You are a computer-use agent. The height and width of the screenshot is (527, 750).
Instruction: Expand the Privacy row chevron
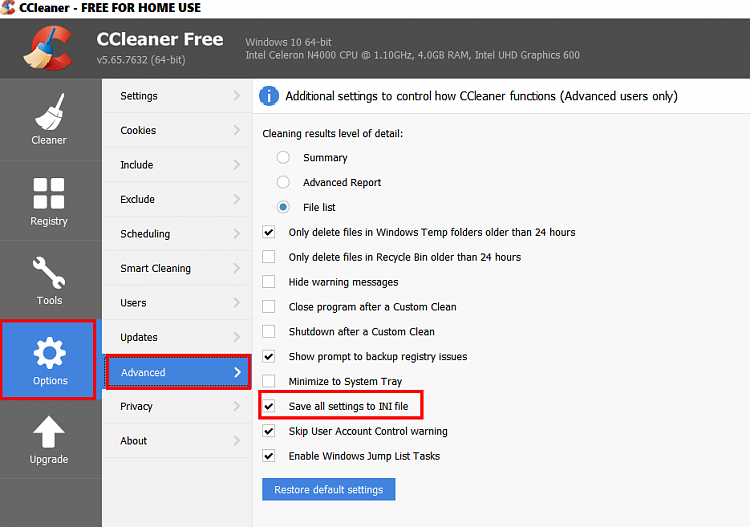tap(237, 406)
